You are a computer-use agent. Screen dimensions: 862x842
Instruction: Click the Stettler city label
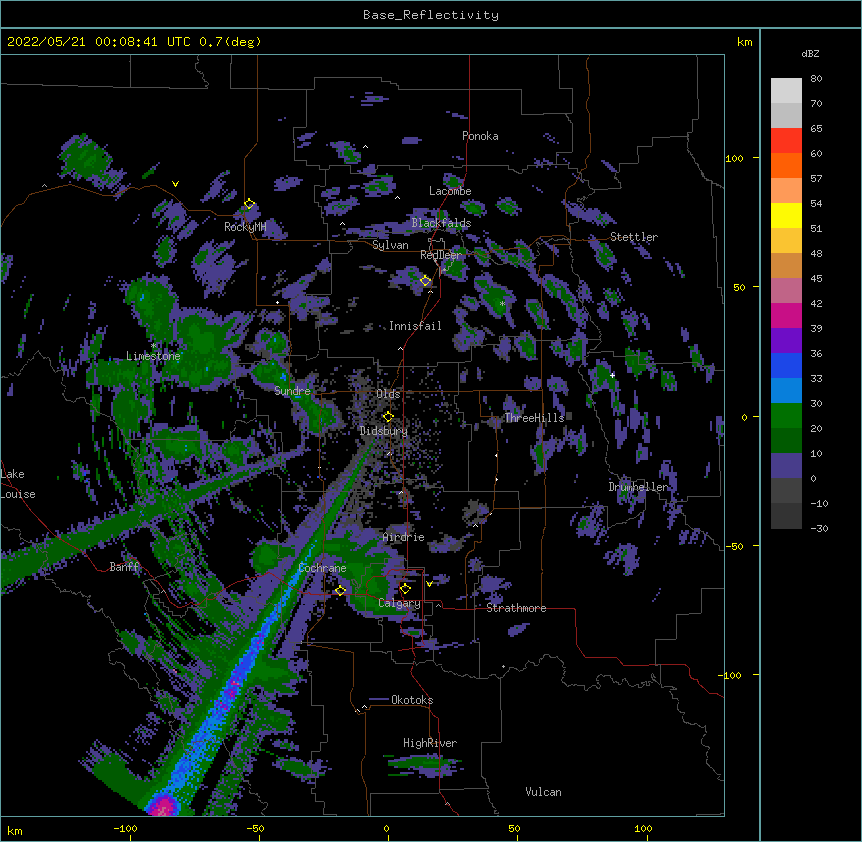[634, 237]
